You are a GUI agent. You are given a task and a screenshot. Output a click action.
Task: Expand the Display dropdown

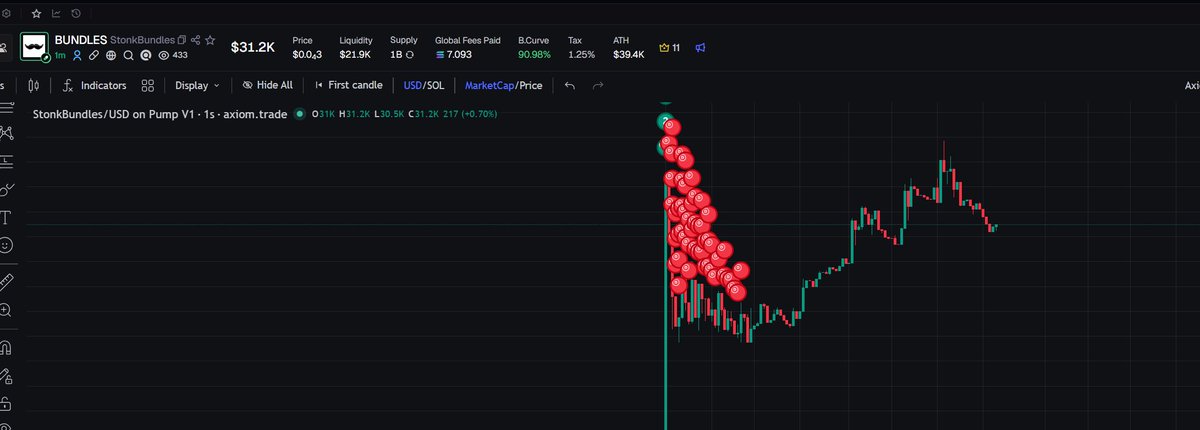tap(197, 85)
